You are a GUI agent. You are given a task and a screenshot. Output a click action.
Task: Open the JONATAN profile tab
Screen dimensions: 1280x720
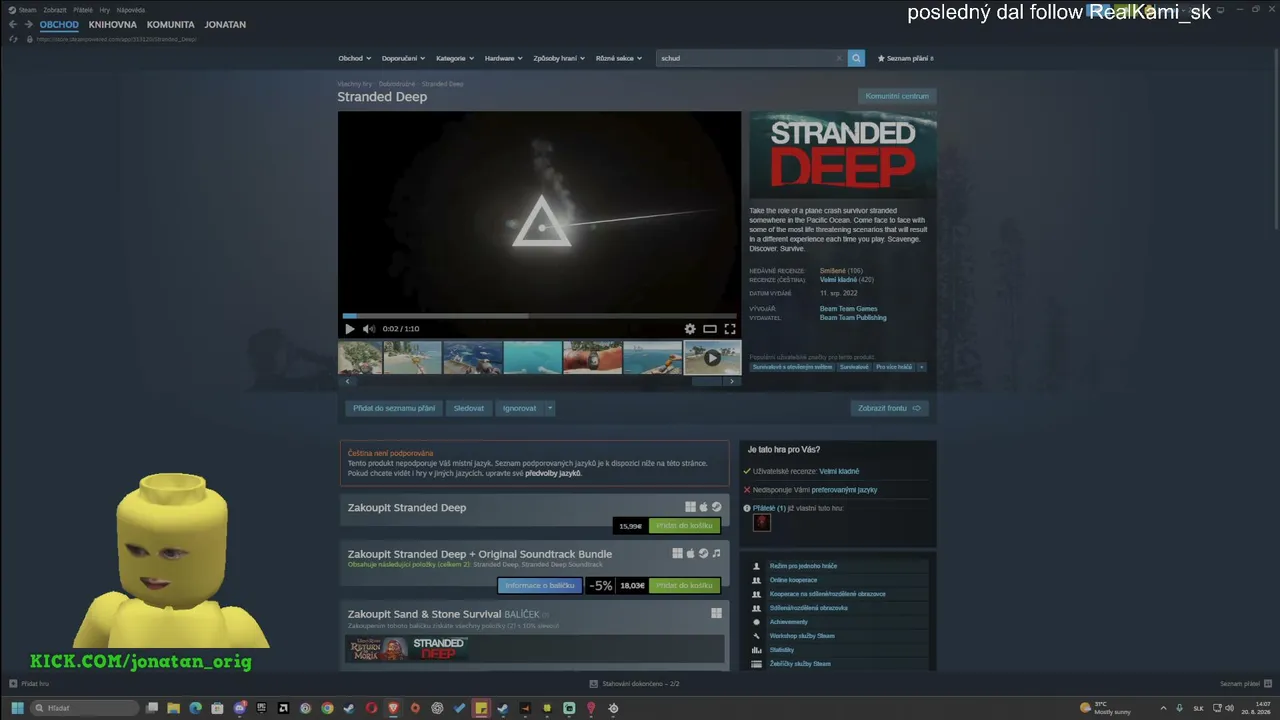[225, 24]
